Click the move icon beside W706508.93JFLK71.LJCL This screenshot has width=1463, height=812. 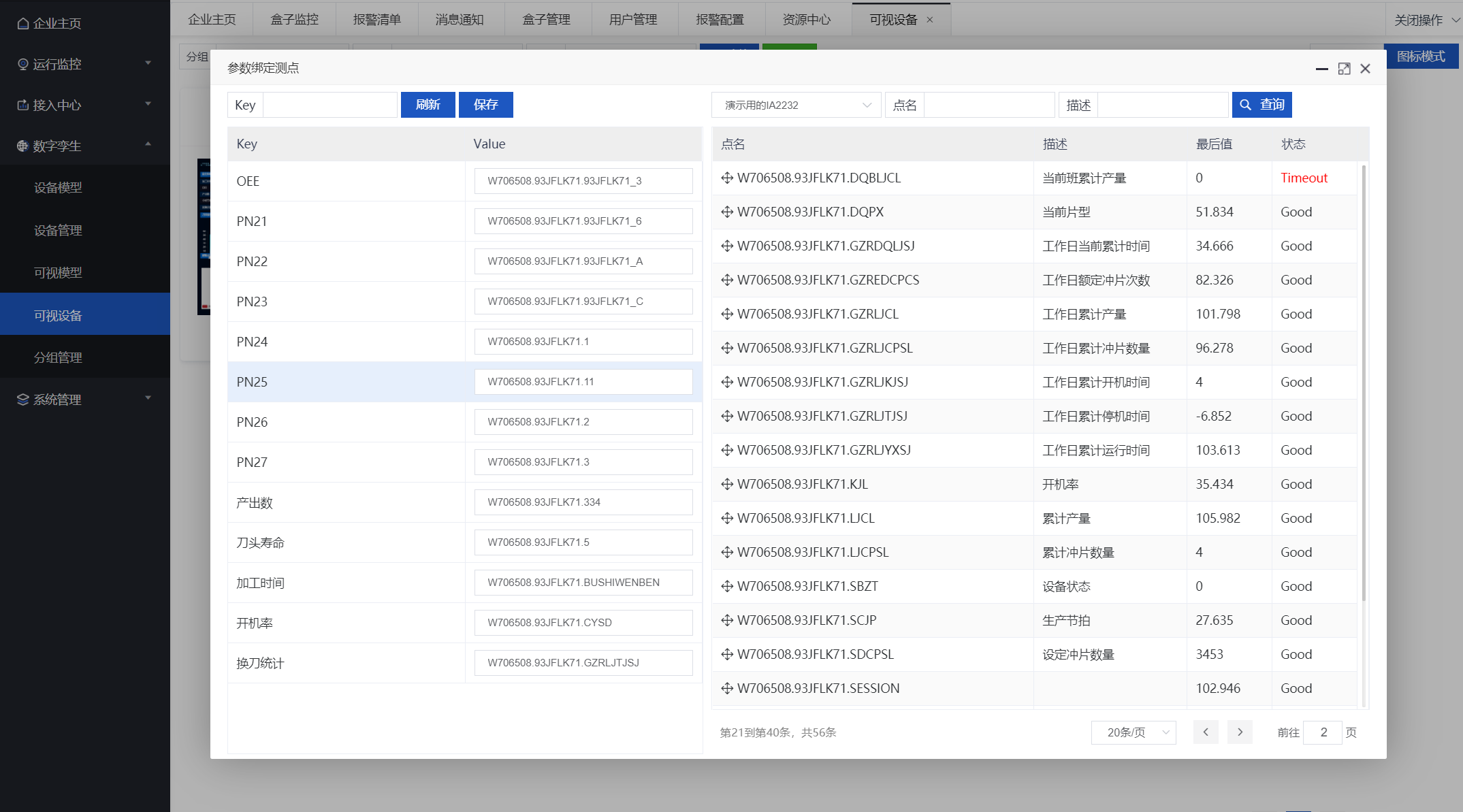click(727, 518)
